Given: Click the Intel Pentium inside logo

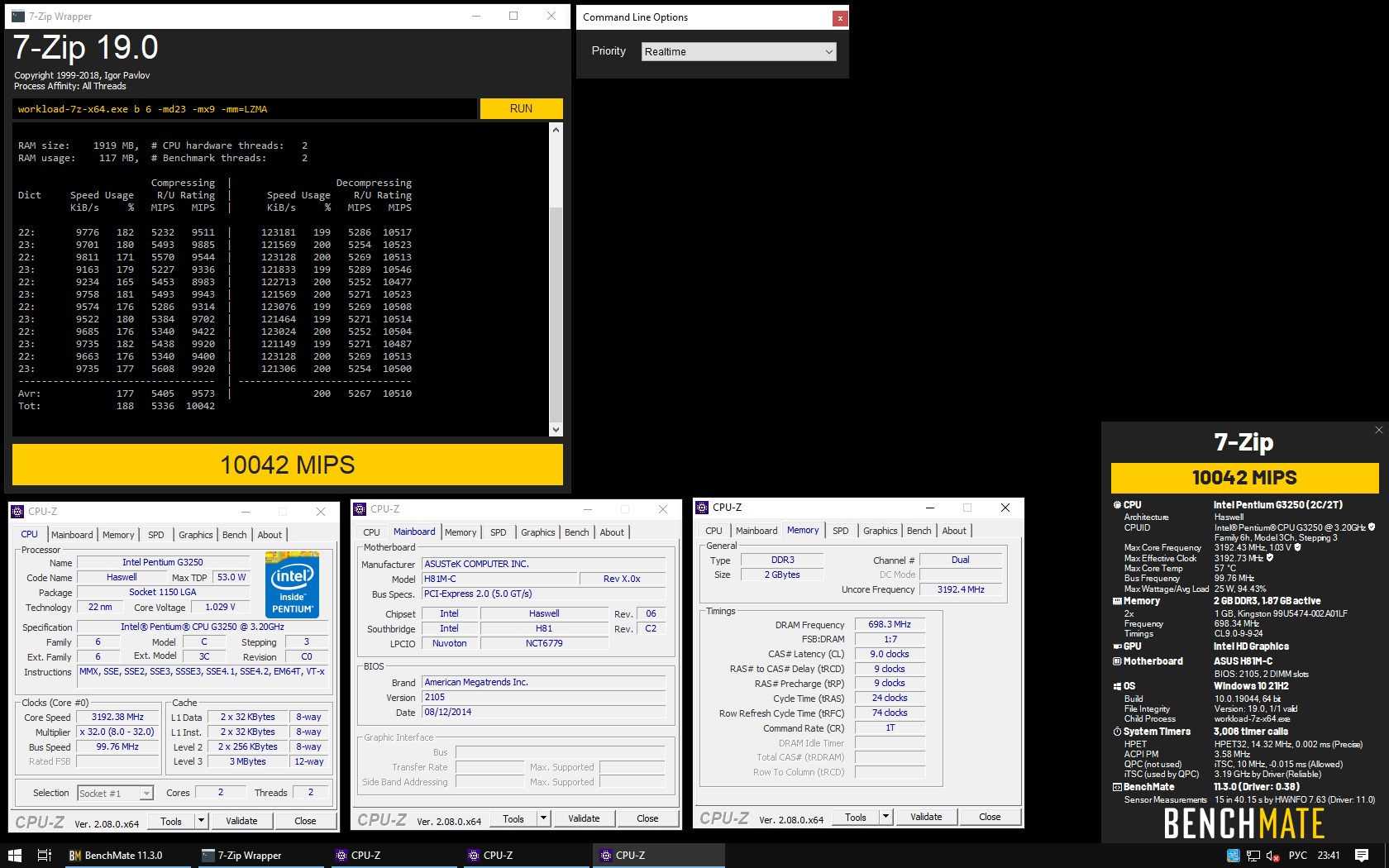Looking at the screenshot, I should pos(293,586).
